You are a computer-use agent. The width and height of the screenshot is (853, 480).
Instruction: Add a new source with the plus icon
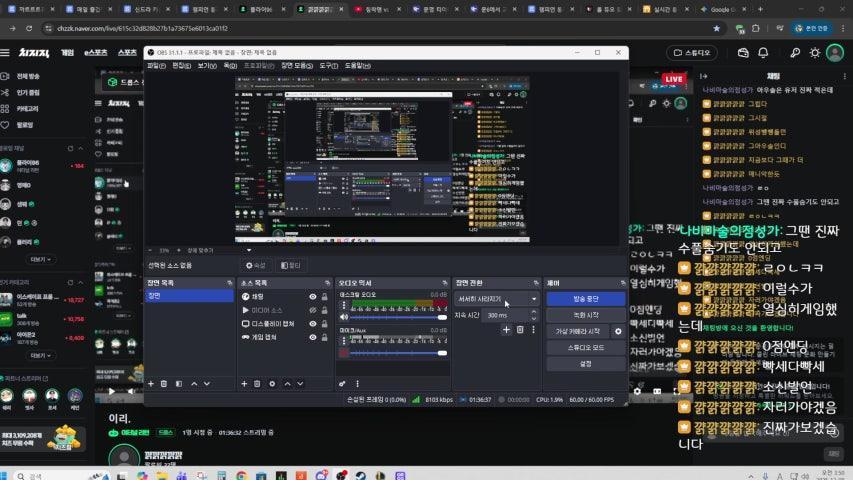click(x=244, y=383)
